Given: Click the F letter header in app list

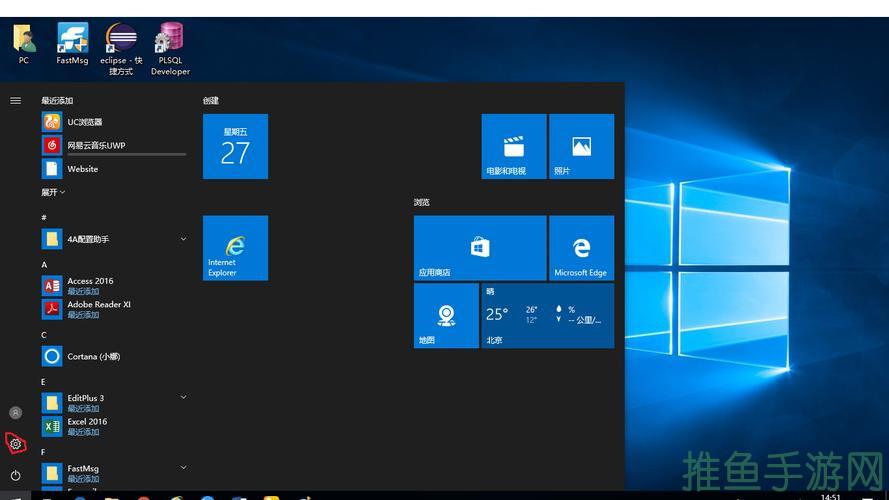Looking at the screenshot, I should [x=43, y=452].
